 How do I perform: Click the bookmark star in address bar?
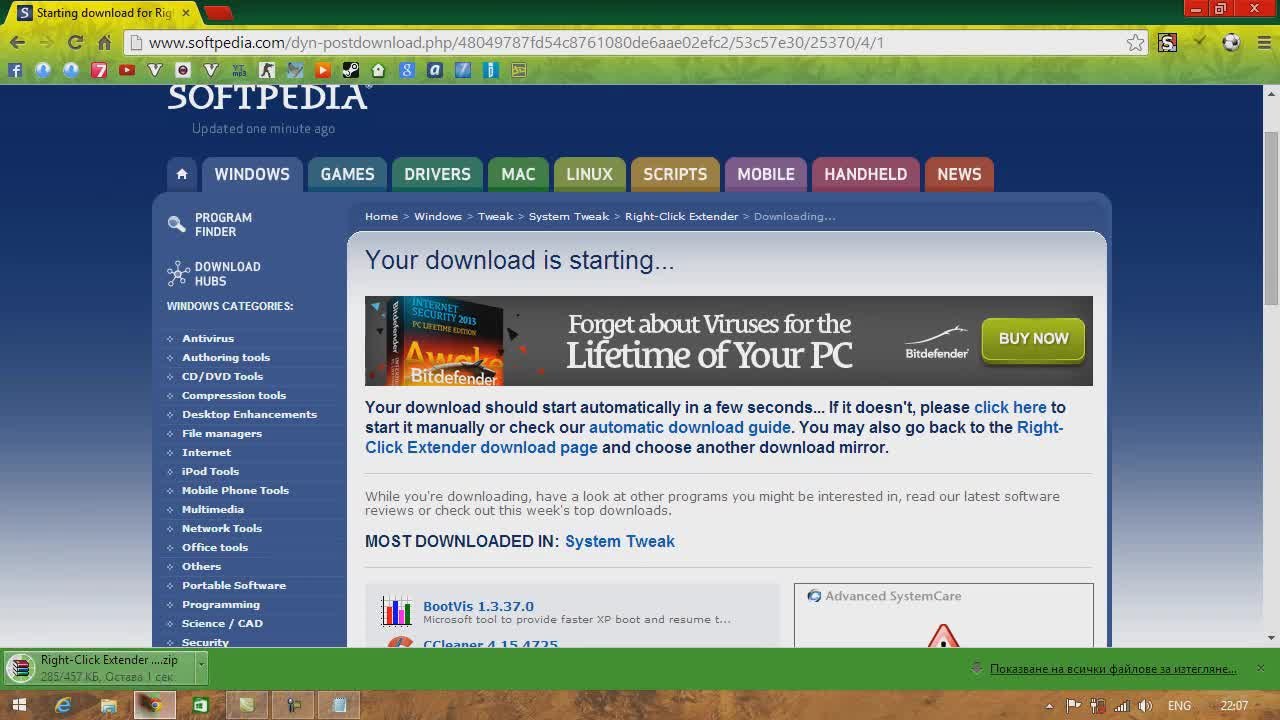pos(1135,42)
